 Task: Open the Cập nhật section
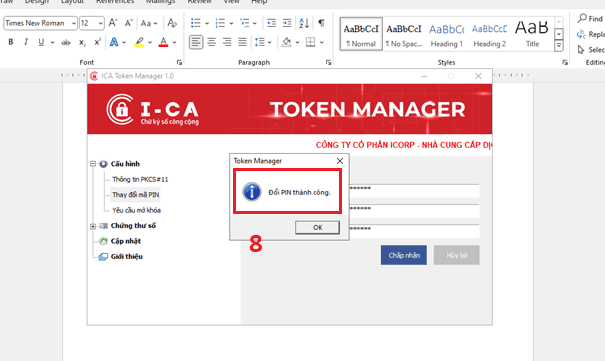click(125, 241)
